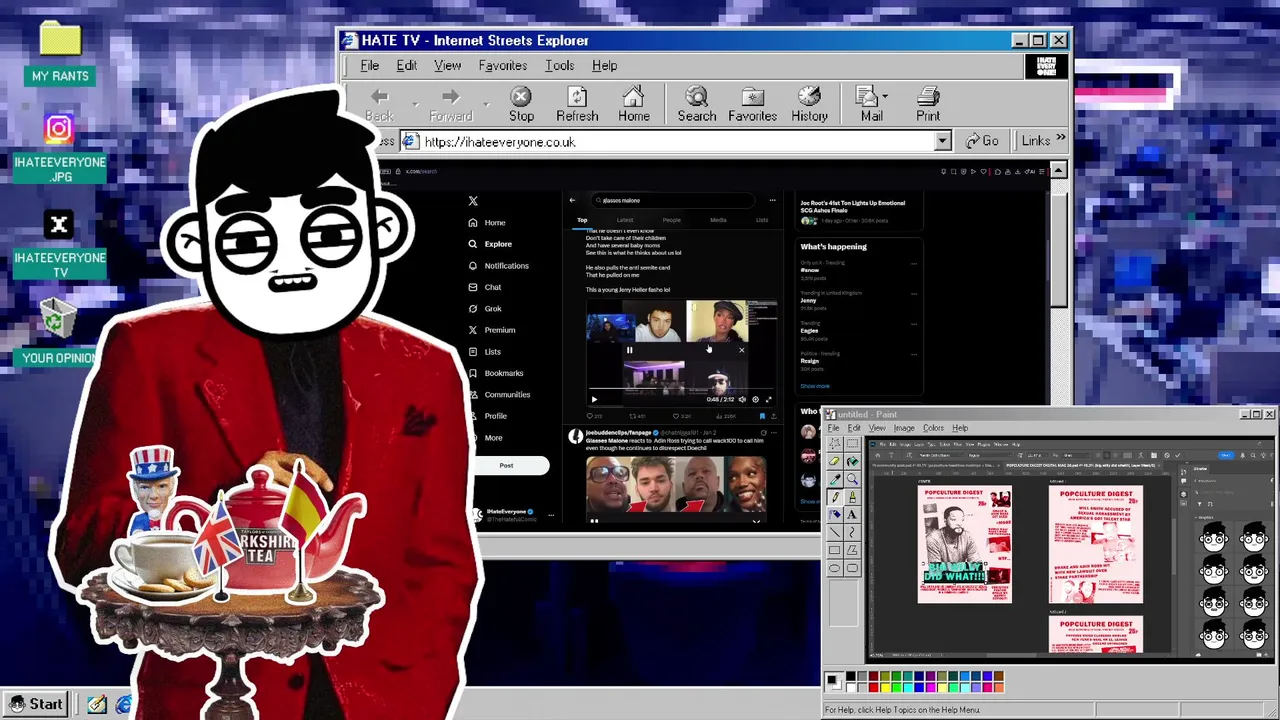
Task: Switch to the People tab on X search
Action: 672,220
